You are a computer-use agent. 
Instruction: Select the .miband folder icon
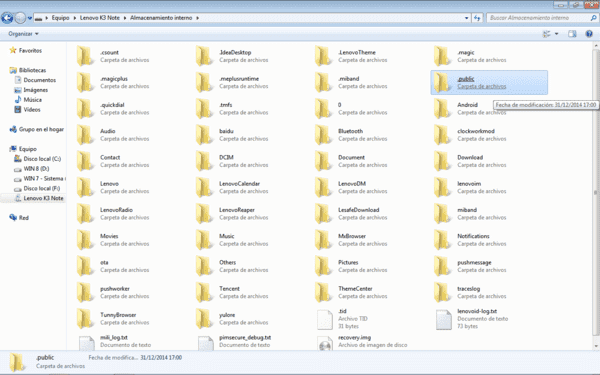(x=323, y=82)
